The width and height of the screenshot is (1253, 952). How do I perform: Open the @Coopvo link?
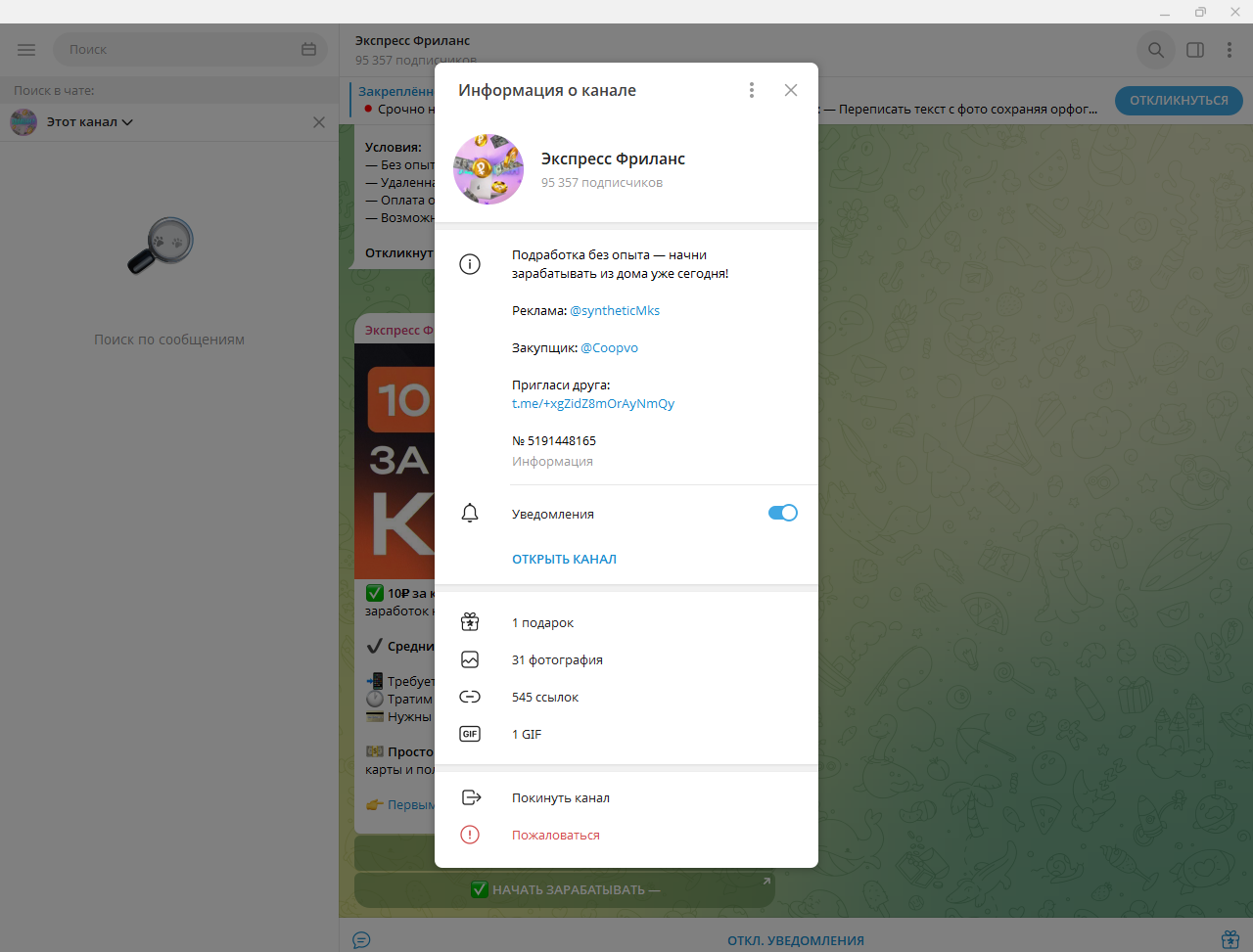point(609,347)
